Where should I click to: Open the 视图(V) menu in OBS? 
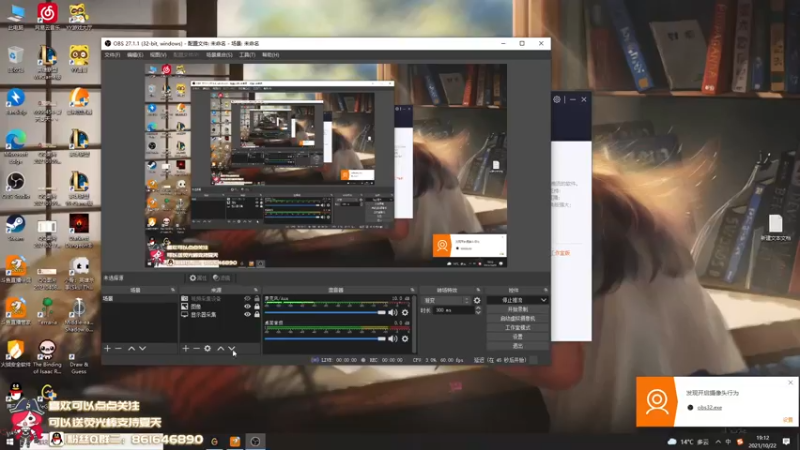point(158,55)
